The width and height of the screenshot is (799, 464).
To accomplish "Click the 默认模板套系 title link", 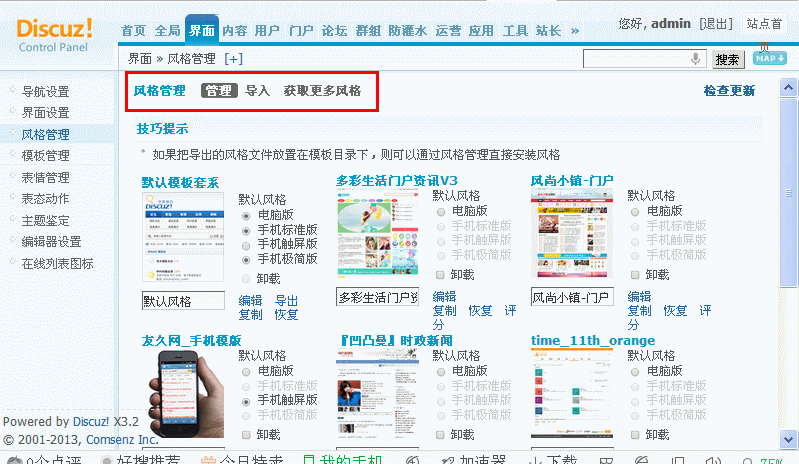I will point(180,182).
